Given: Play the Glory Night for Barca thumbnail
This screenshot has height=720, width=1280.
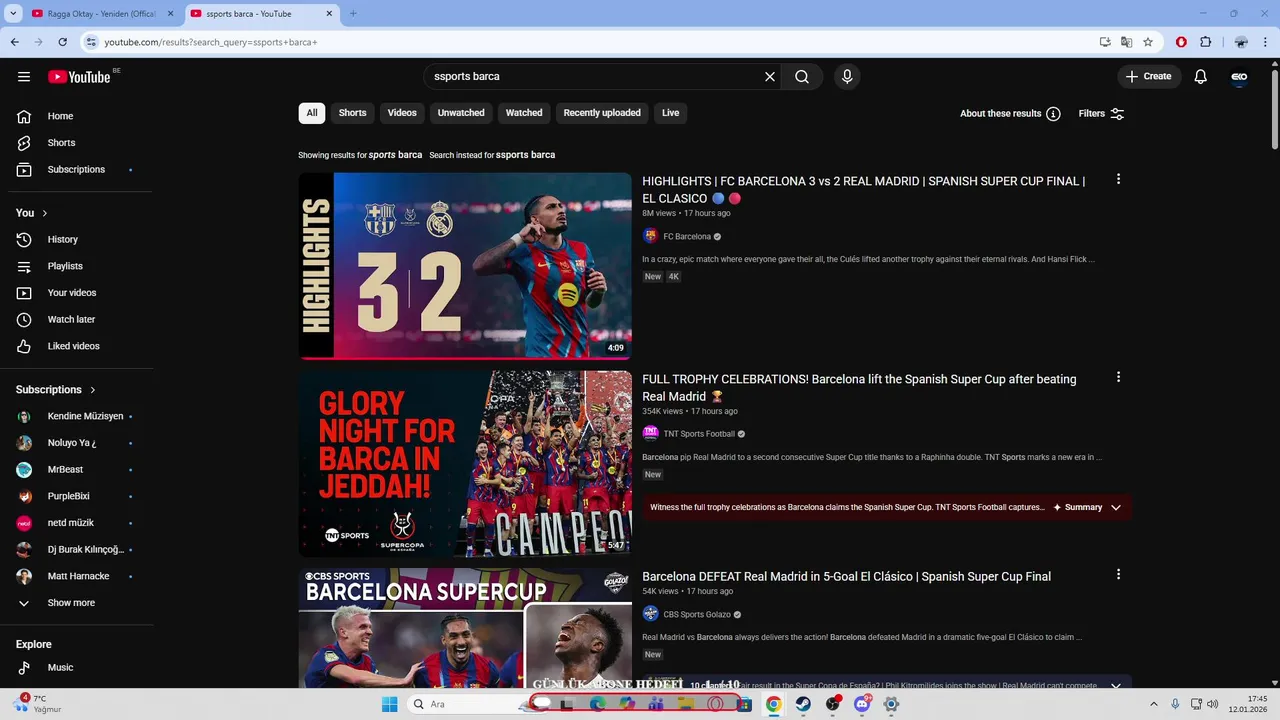Looking at the screenshot, I should click(465, 464).
